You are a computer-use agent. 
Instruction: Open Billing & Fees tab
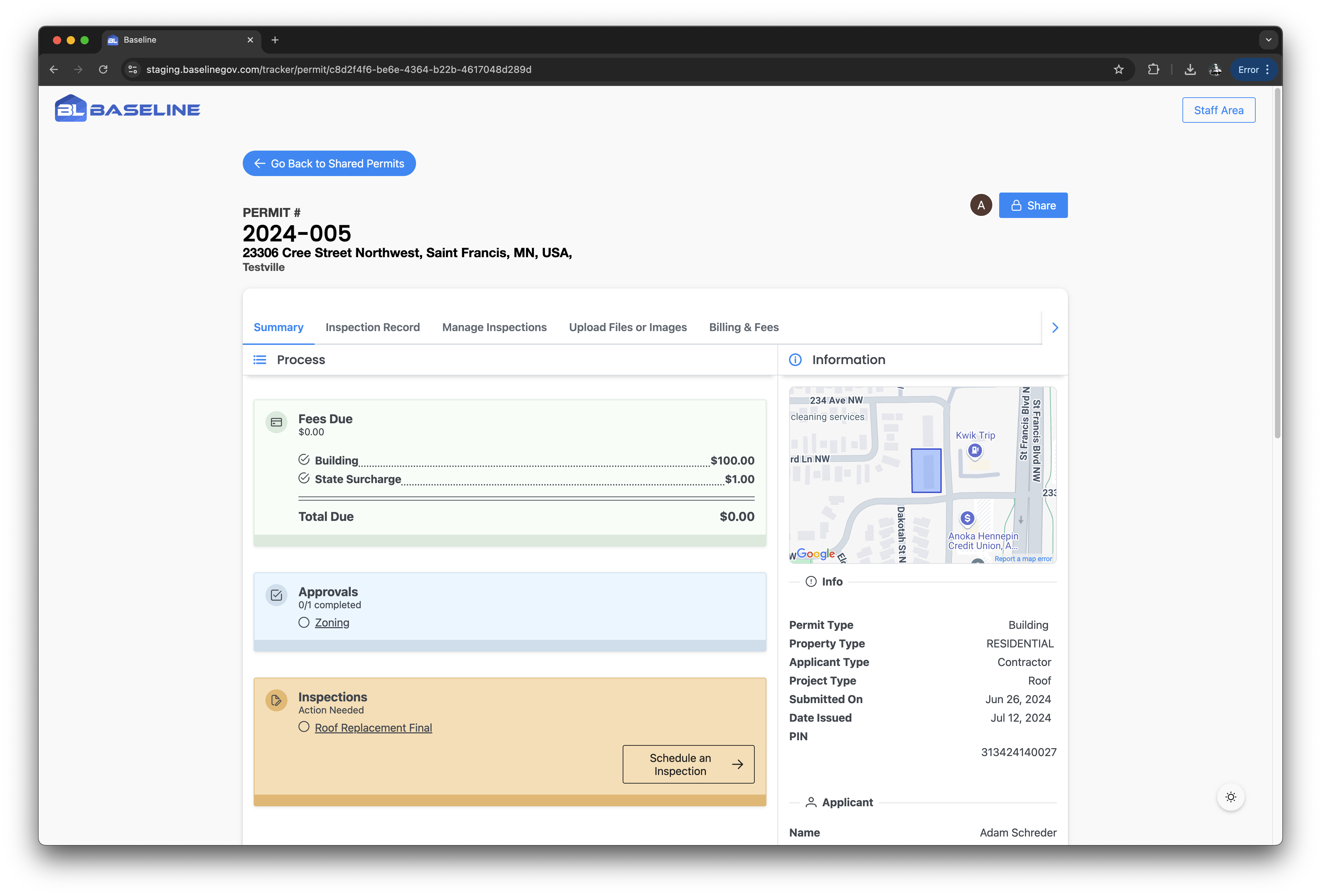pyautogui.click(x=743, y=327)
